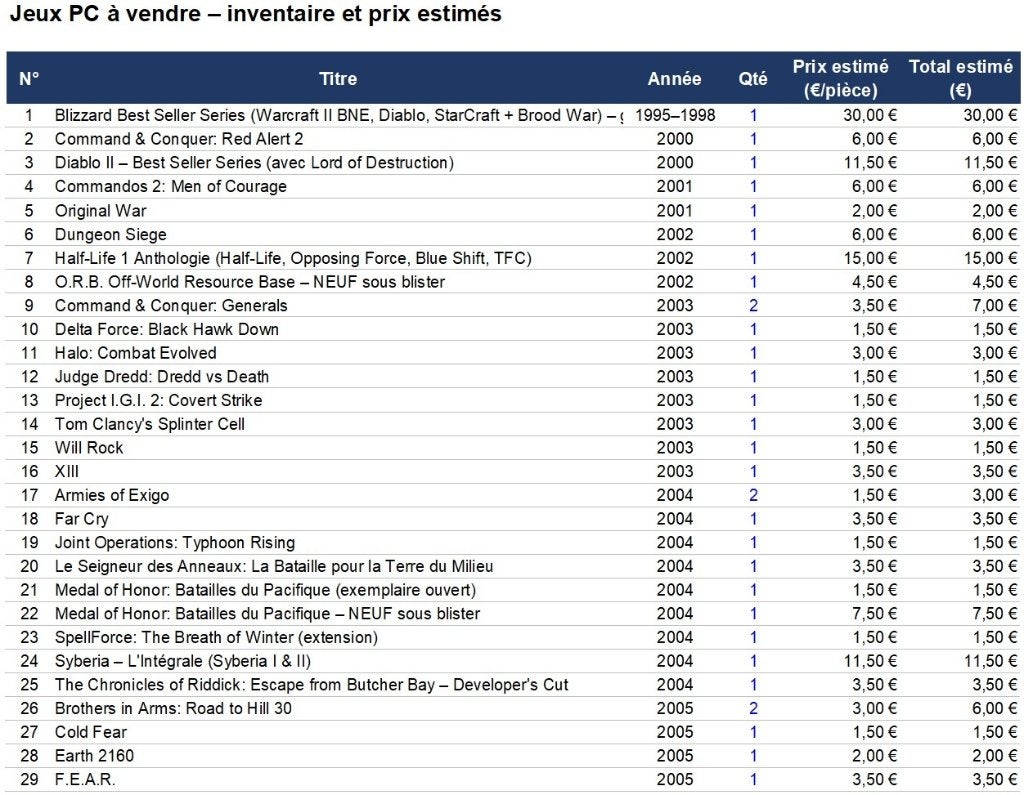Click the "Qté" column header
This screenshot has width=1024, height=795.
(753, 78)
